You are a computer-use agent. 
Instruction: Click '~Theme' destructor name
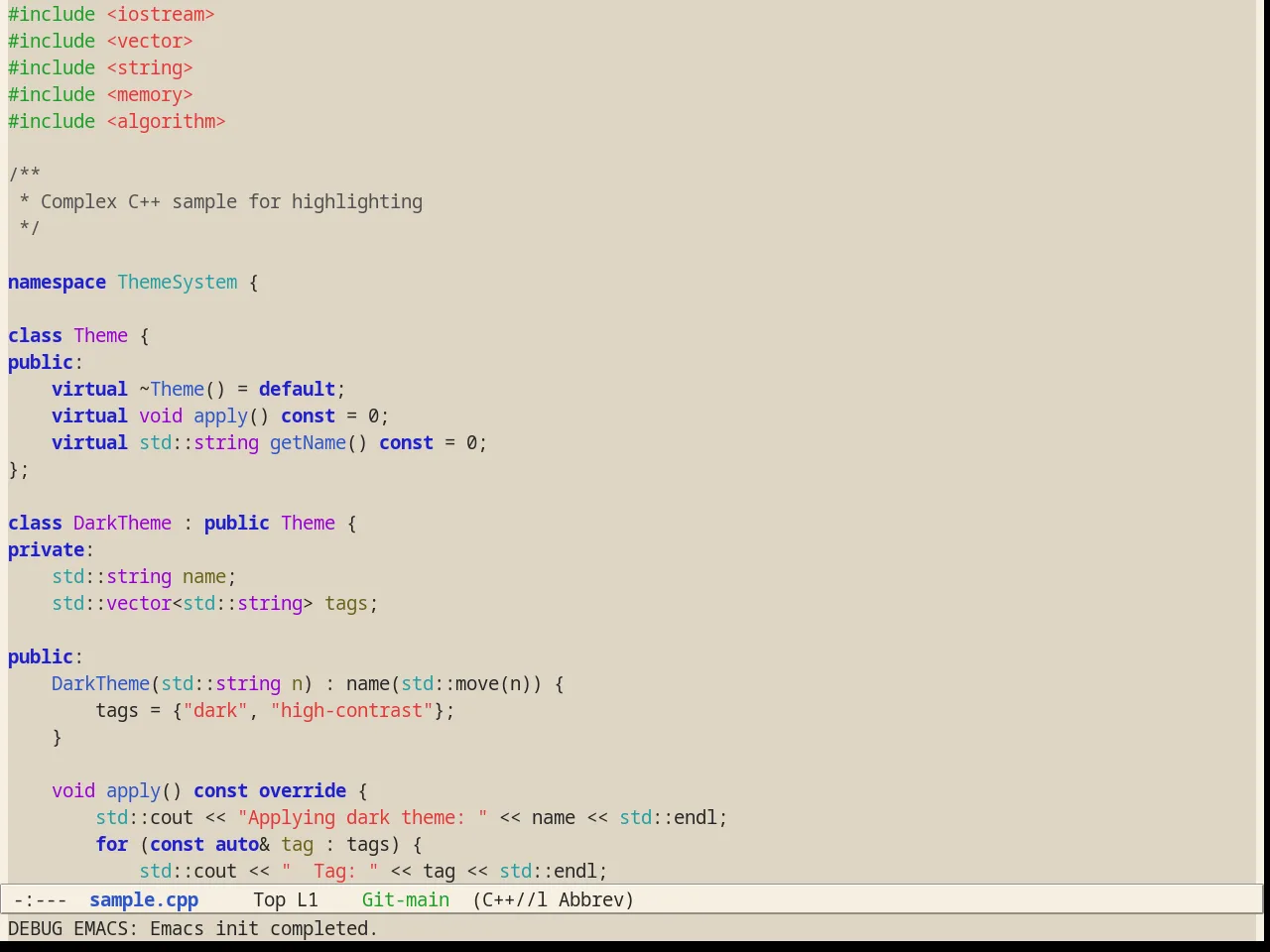tap(172, 389)
